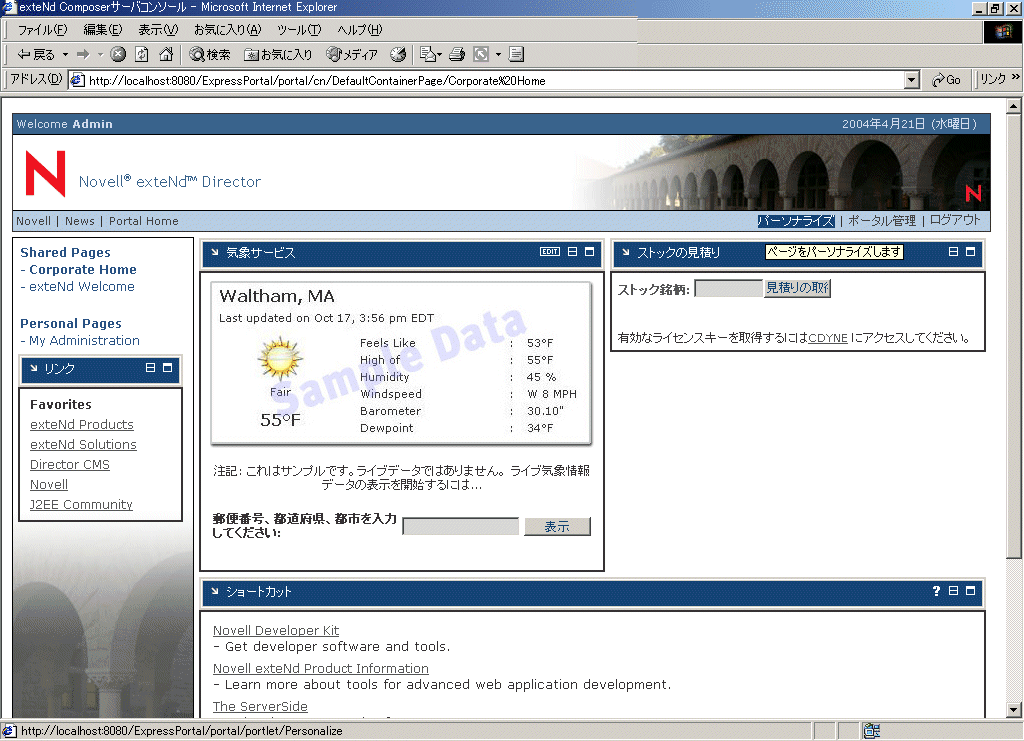Go to browser Home icon
Viewport: 1024px width, 741px height.
(167, 54)
